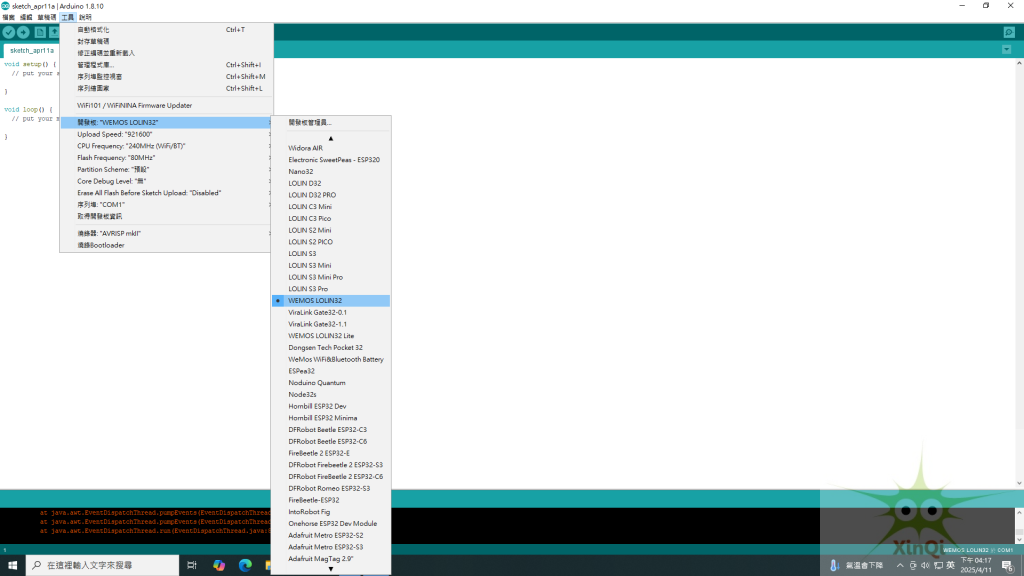Open the 說明 menu
Image resolution: width=1024 pixels, height=576 pixels.
click(x=86, y=18)
